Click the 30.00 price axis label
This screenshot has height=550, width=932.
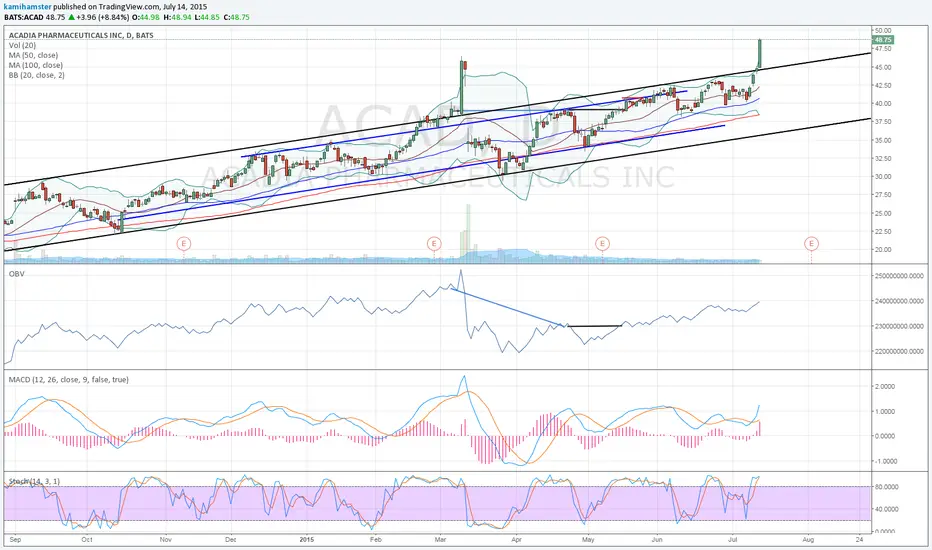click(883, 177)
